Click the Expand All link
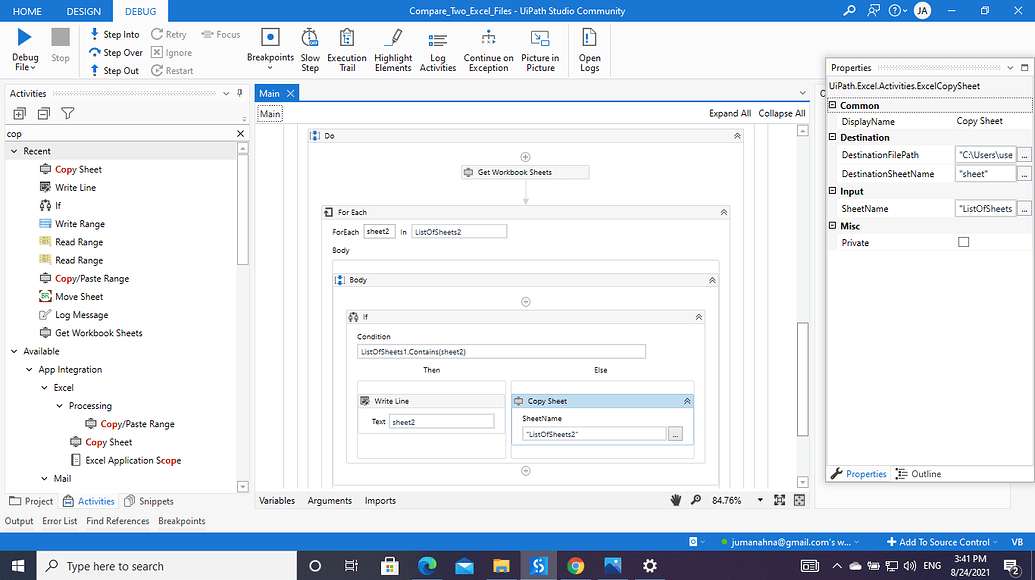This screenshot has height=580, width=1035. [730, 114]
